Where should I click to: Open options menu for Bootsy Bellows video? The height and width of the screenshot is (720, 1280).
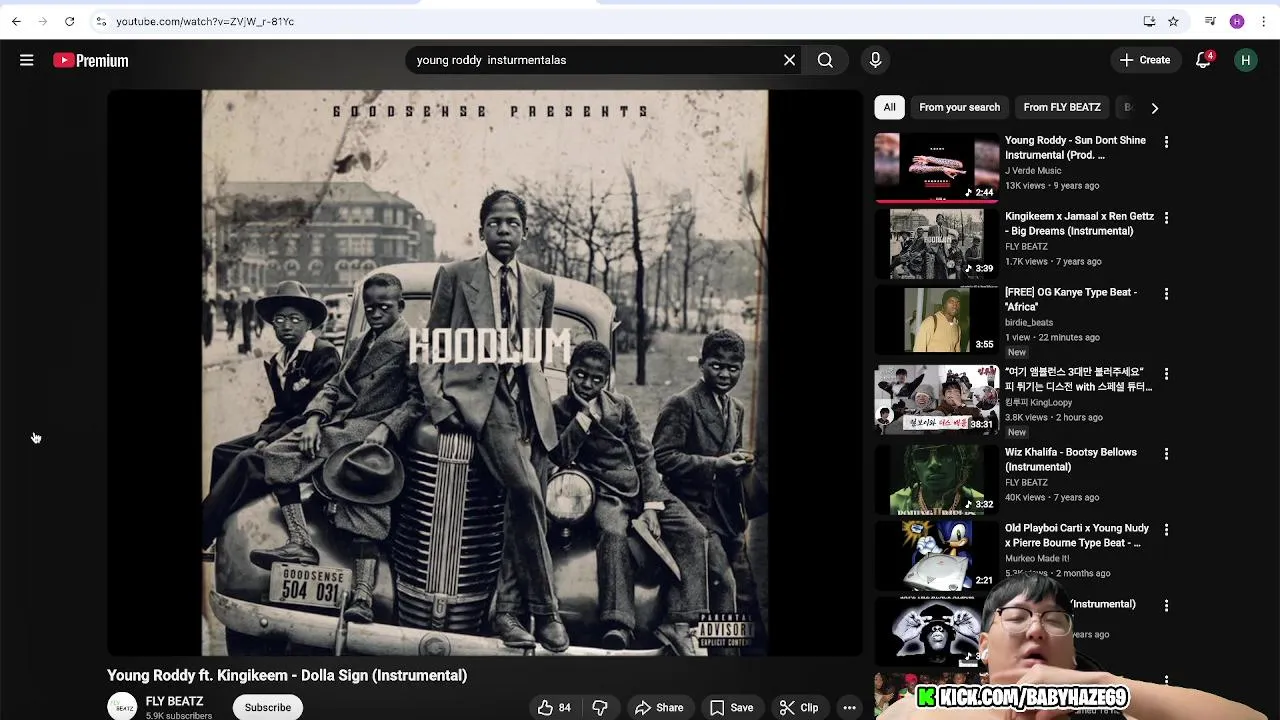1166,454
